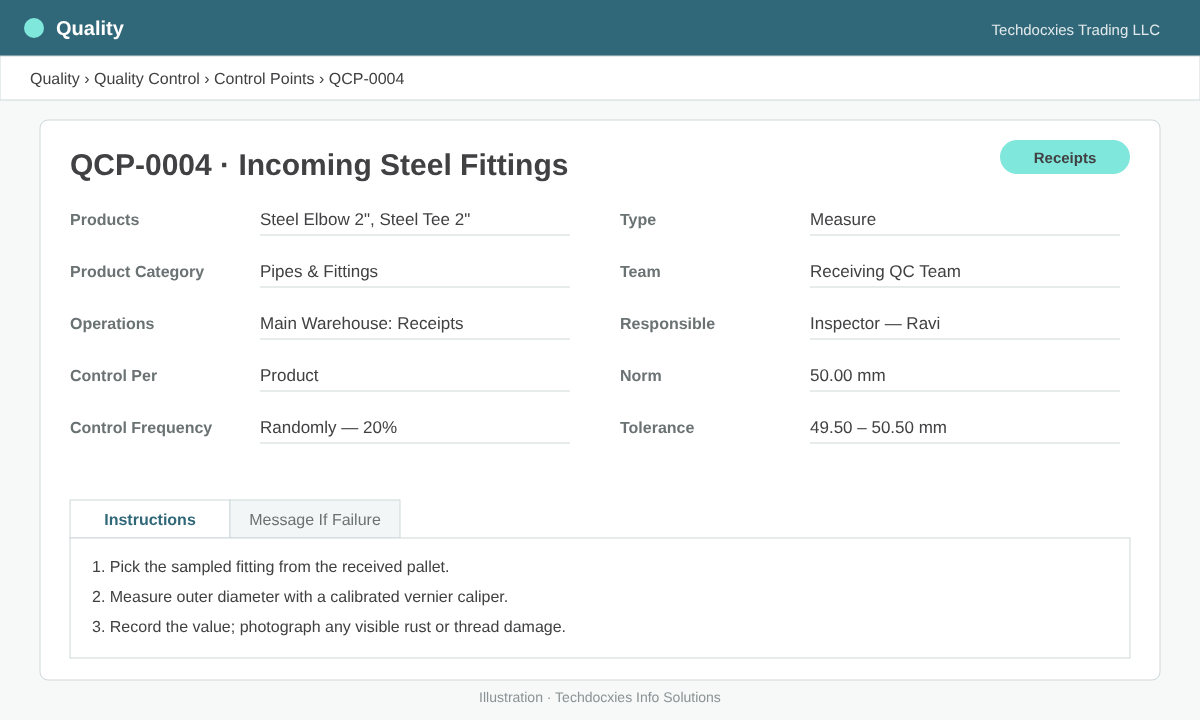Image resolution: width=1200 pixels, height=720 pixels.
Task: Click the title QCP-0004 · Incoming Steel Fittings
Action: [319, 165]
